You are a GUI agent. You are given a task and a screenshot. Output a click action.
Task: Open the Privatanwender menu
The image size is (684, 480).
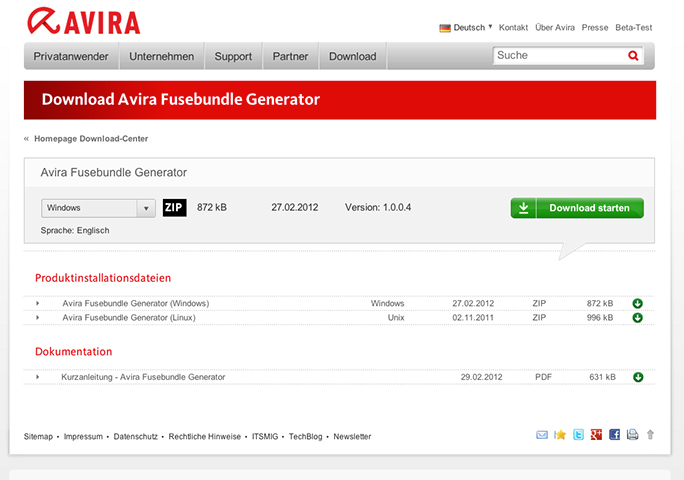71,56
